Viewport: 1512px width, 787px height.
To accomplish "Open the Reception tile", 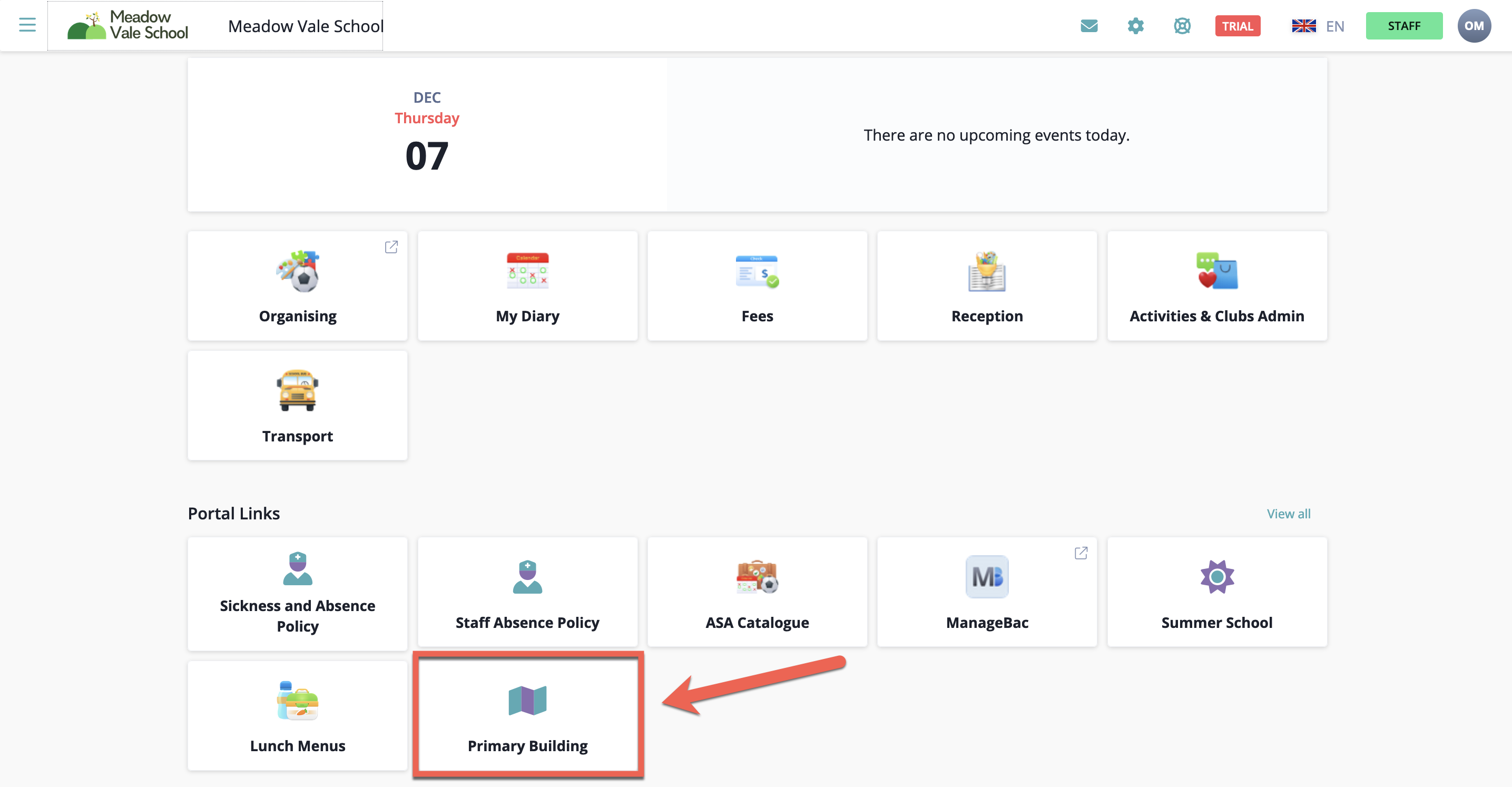I will [987, 286].
